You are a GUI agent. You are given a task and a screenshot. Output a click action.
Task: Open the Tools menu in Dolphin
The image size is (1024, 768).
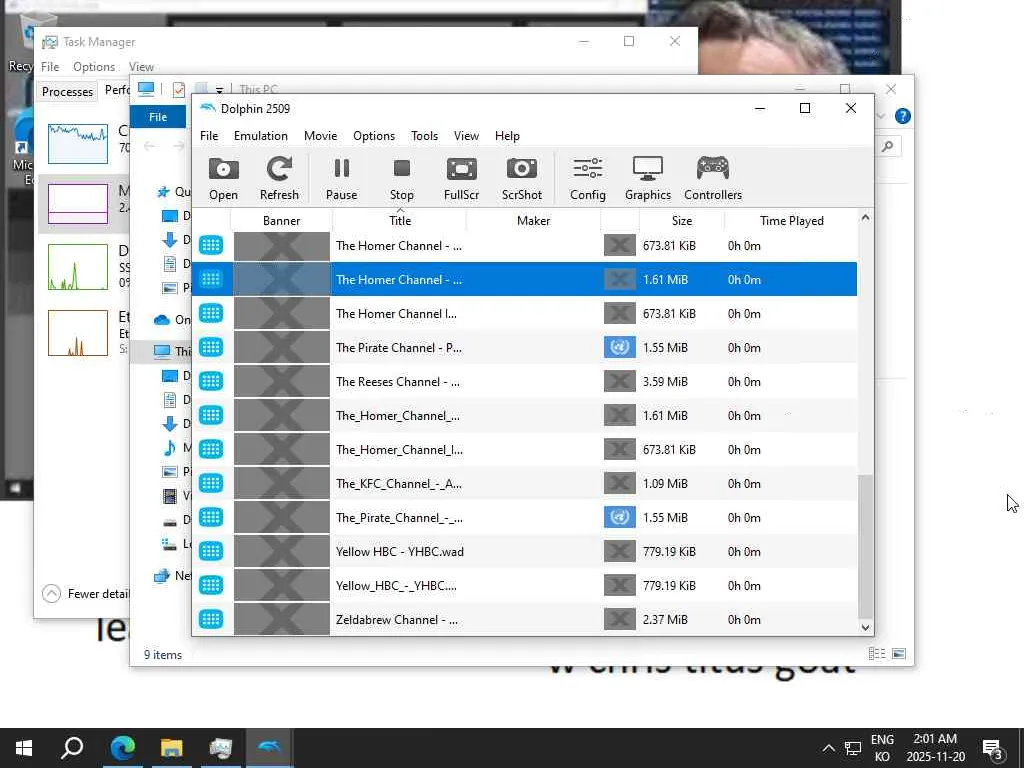click(424, 136)
